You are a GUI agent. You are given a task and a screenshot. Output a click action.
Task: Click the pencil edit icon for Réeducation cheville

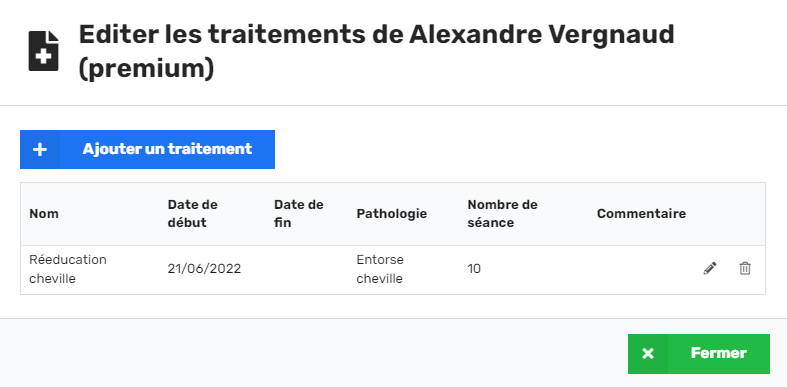(710, 269)
